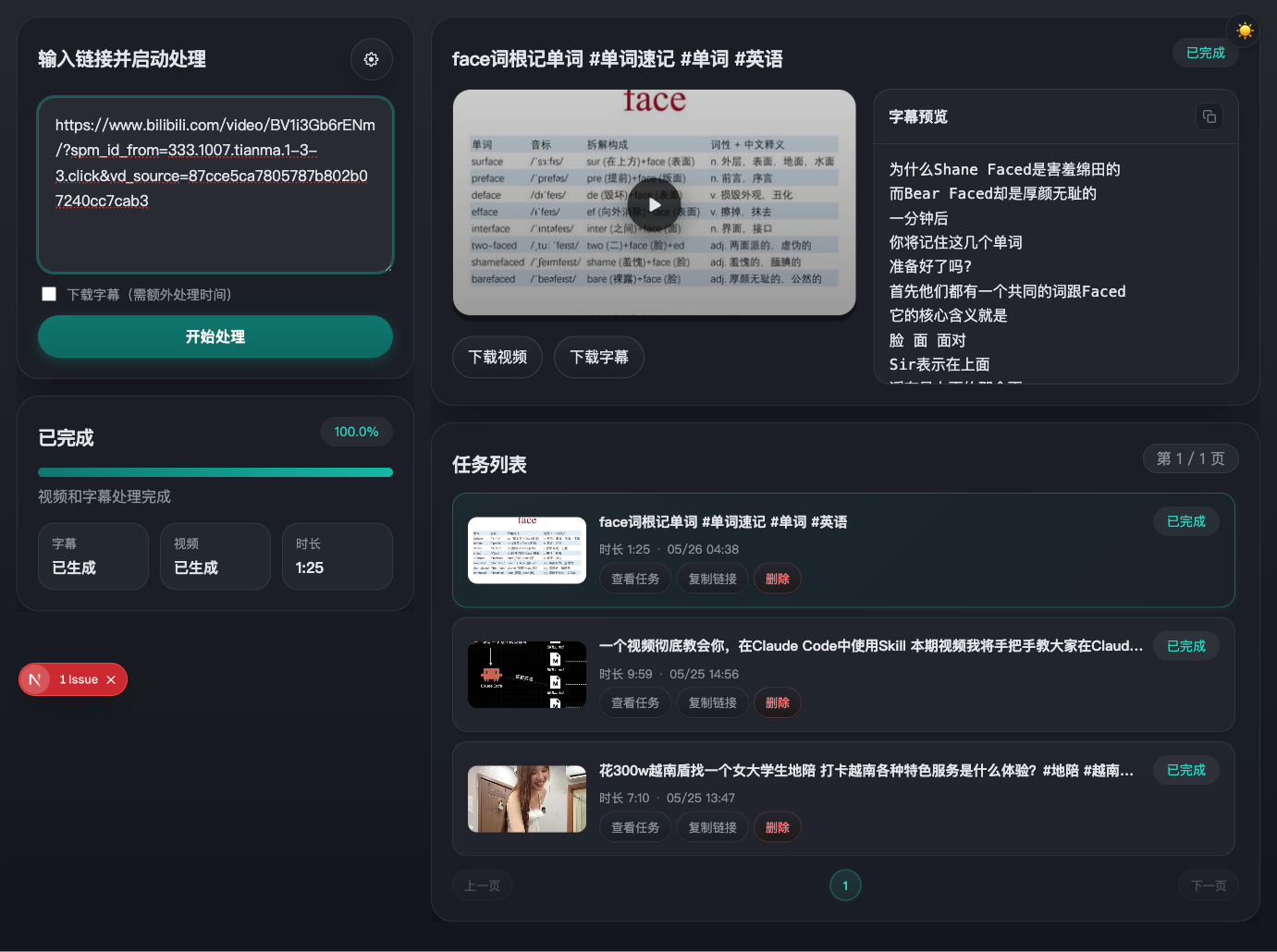Screen dimensions: 1277x952
Task: Click title face词根记单词 in task list
Action: click(723, 522)
